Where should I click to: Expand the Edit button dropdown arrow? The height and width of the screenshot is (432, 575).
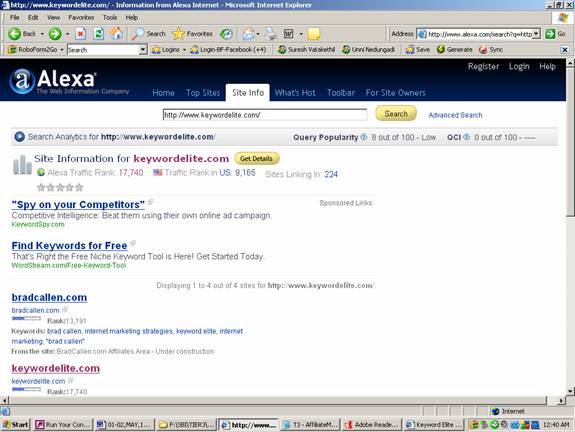(301, 34)
